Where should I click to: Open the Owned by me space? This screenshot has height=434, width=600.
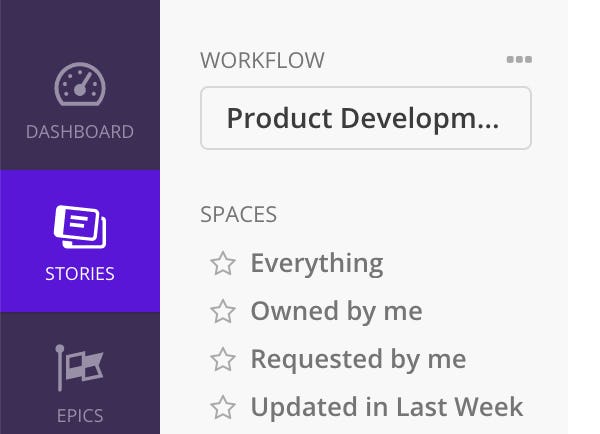click(x=336, y=311)
